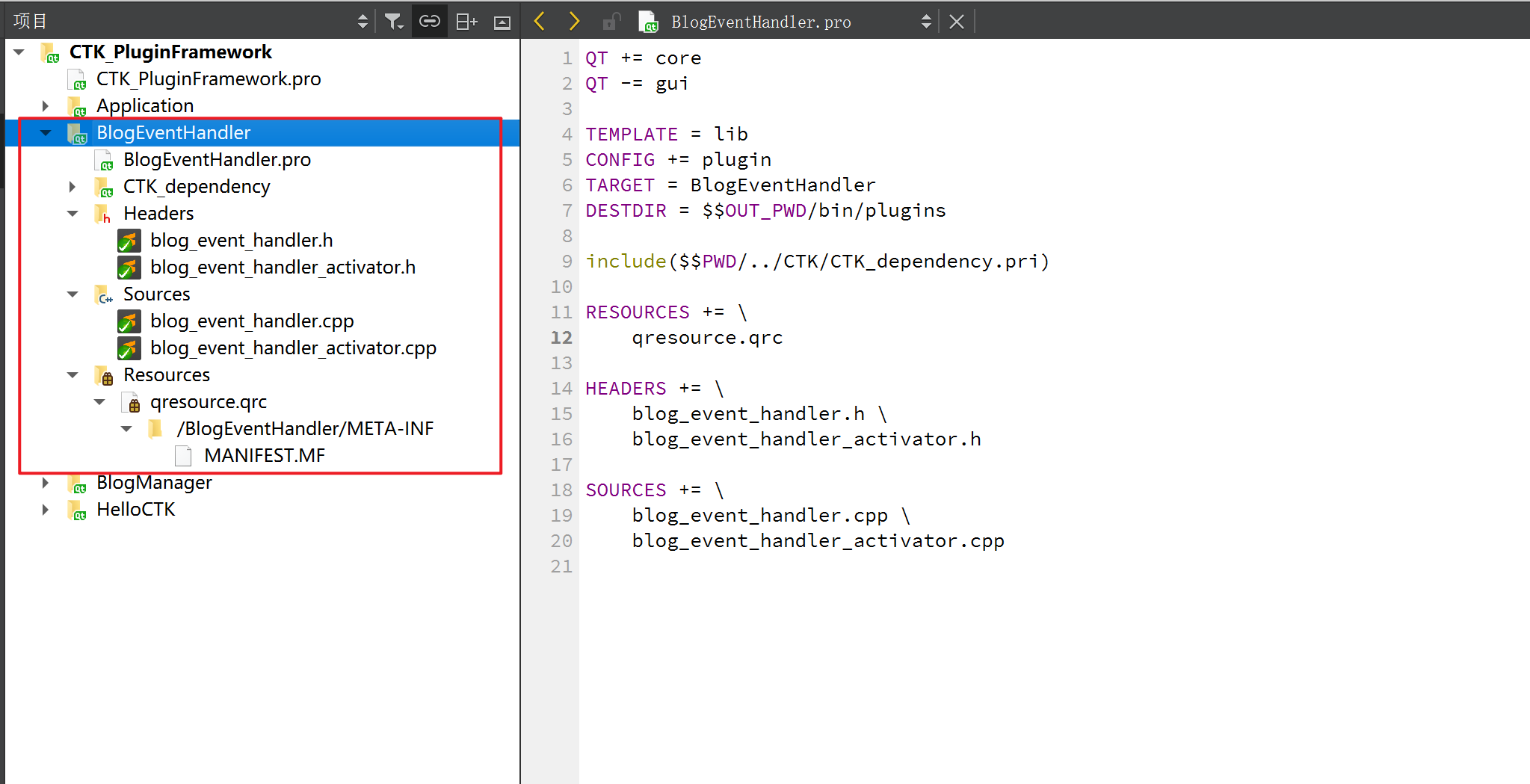This screenshot has width=1530, height=784.
Task: Expand the CTK_dependency node
Action: 73,186
